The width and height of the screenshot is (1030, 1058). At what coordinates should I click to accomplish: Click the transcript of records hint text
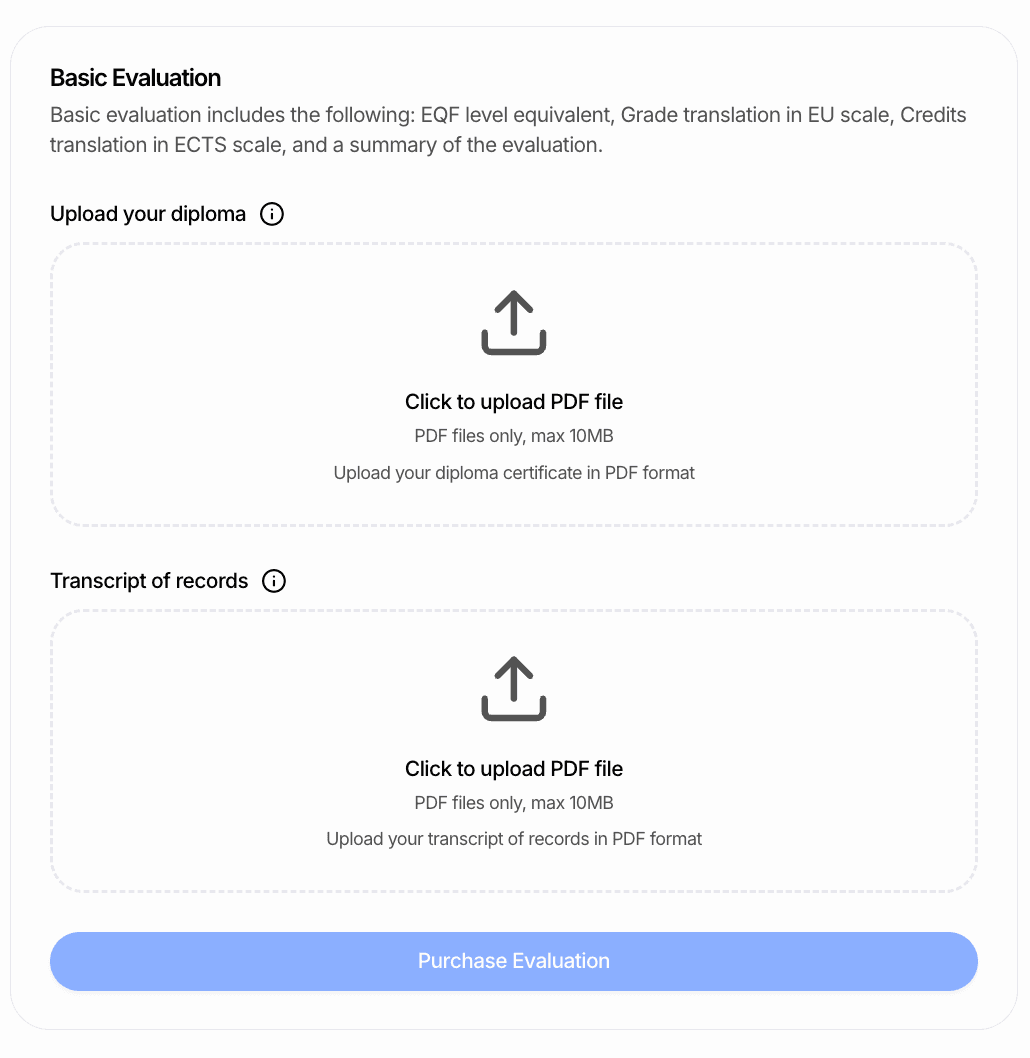[513, 839]
